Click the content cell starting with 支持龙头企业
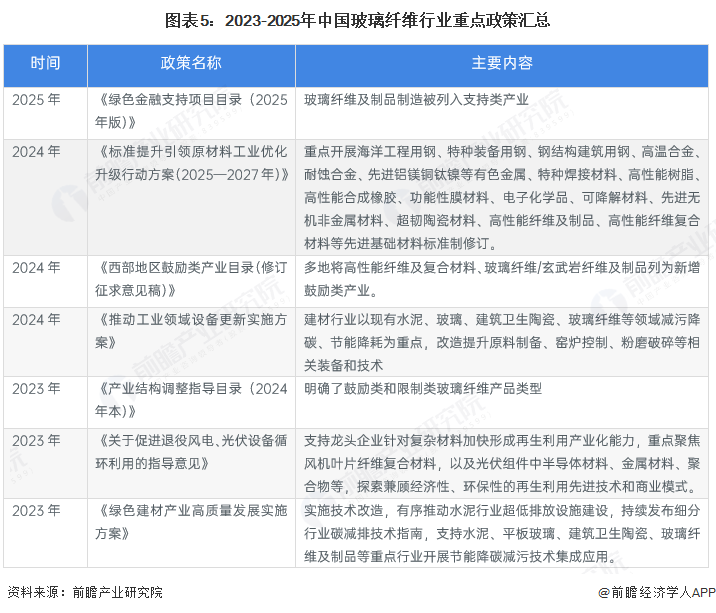Viewport: 716px width, 613px height. pyautogui.click(x=502, y=463)
